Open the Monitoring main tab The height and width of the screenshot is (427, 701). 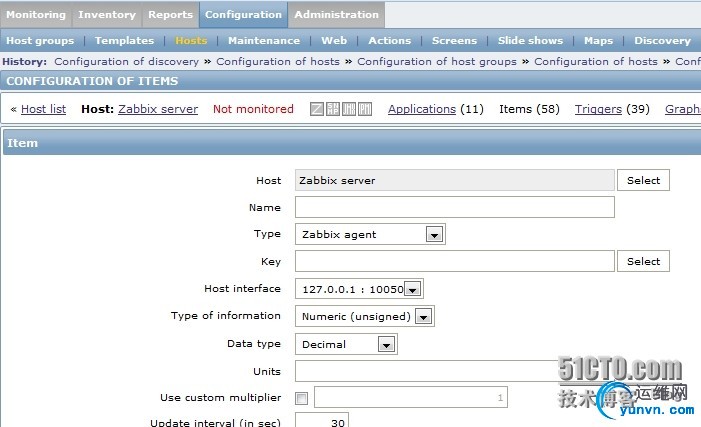[36, 14]
